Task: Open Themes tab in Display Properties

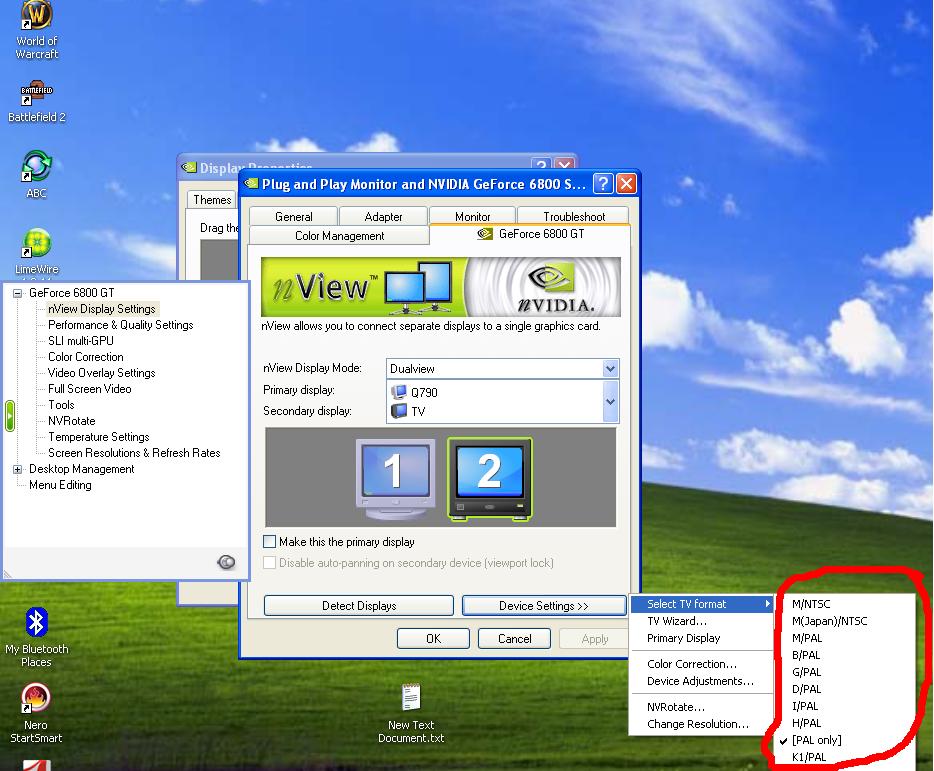Action: 212,200
